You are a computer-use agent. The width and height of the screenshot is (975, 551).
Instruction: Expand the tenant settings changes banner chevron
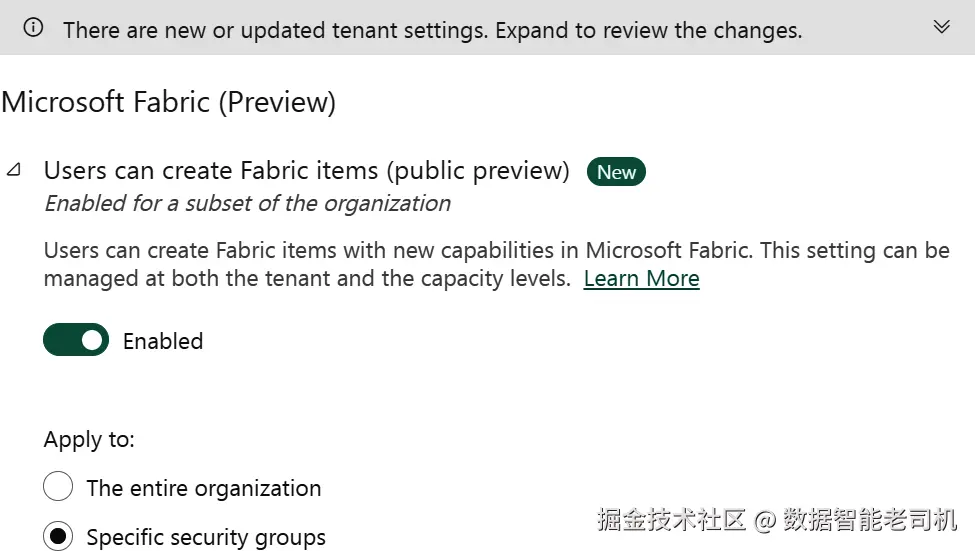941,27
